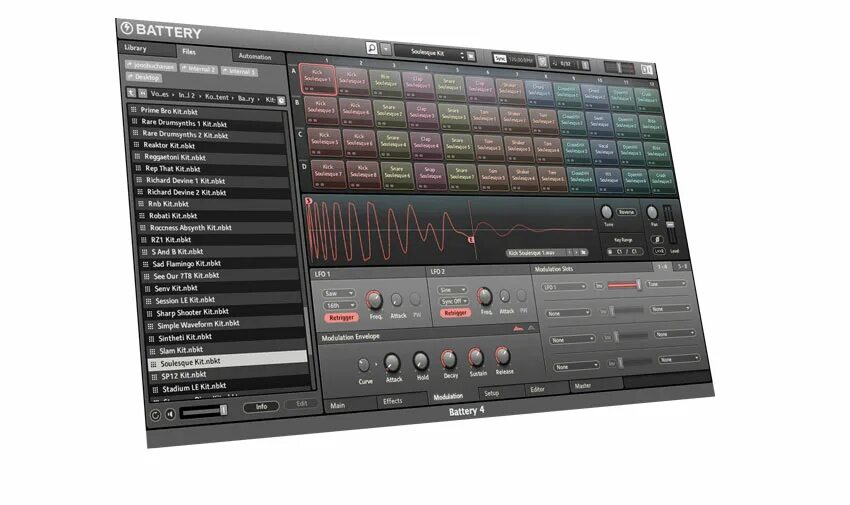Click the loop prelisten icon in browser footer
850x505 pixels.
pyautogui.click(x=155, y=415)
